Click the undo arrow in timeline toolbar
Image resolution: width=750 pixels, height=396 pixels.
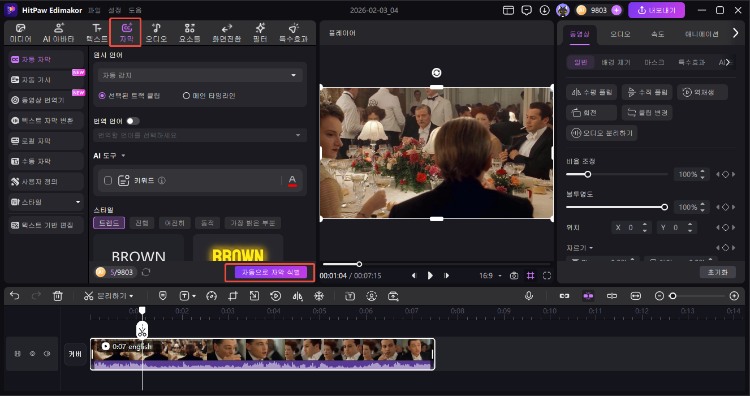14,296
